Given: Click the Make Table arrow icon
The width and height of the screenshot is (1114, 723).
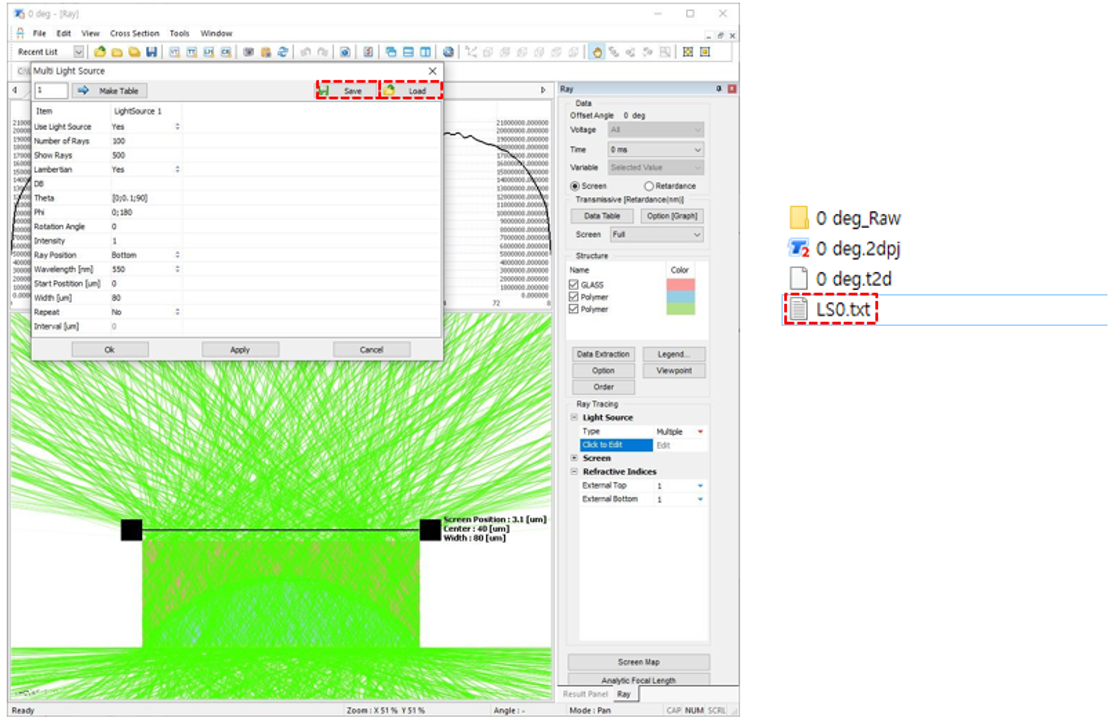Looking at the screenshot, I should [83, 91].
